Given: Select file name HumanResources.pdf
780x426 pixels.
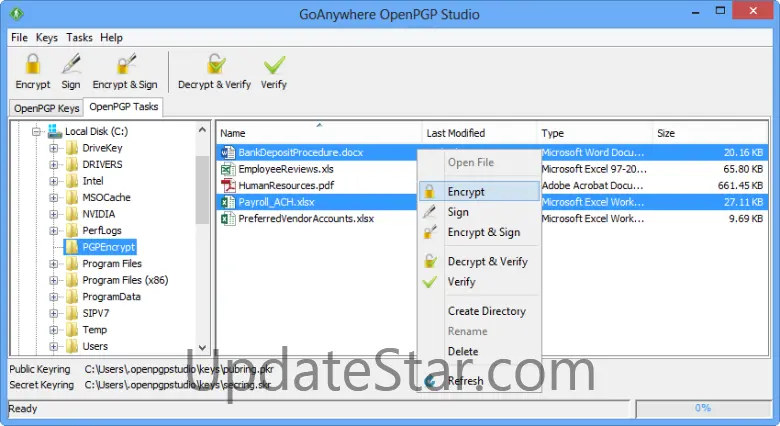Looking at the screenshot, I should pos(286,186).
